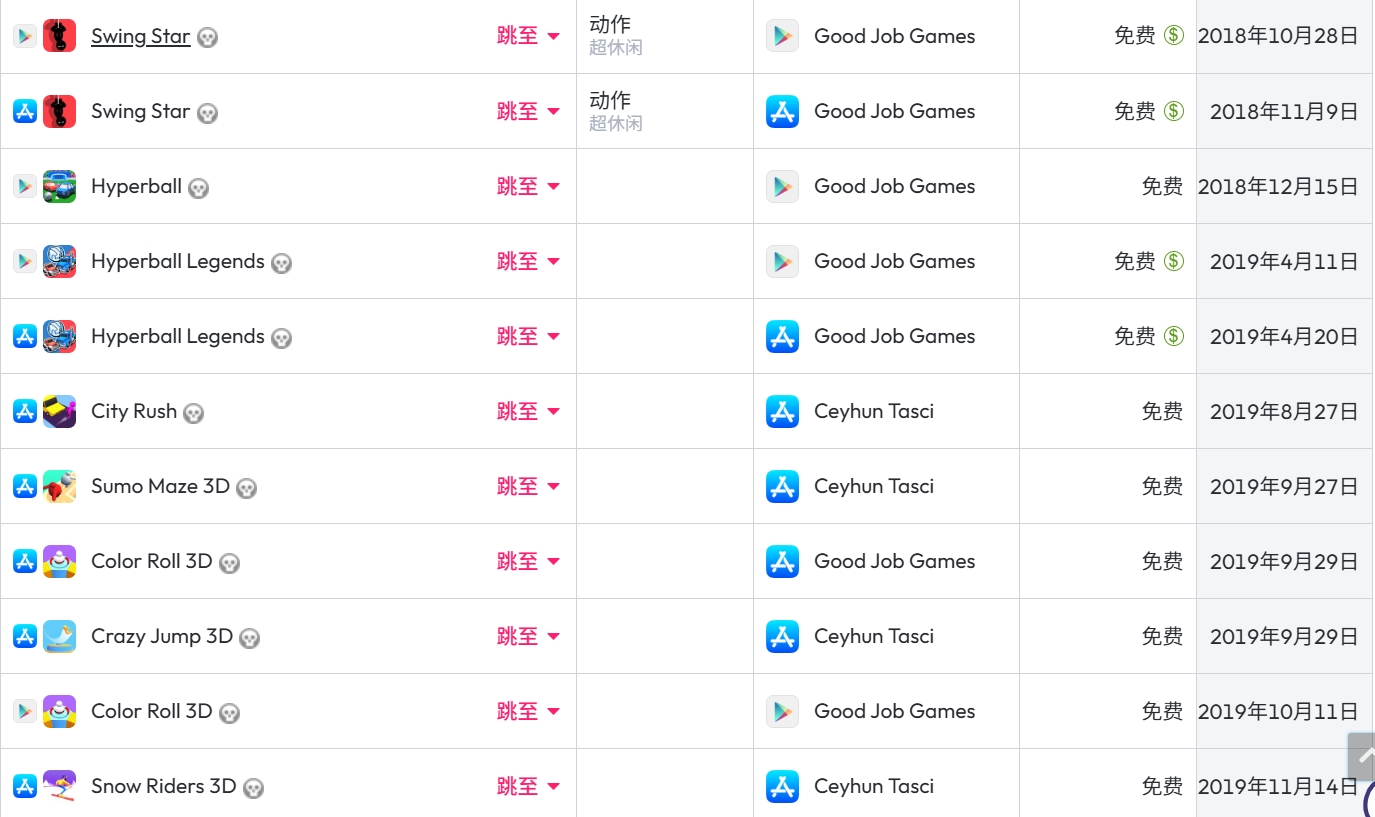The image size is (1375, 817).
Task: Click Google Play icon beside Good Job Games in Hyperball row
Action: pyautogui.click(x=782, y=186)
